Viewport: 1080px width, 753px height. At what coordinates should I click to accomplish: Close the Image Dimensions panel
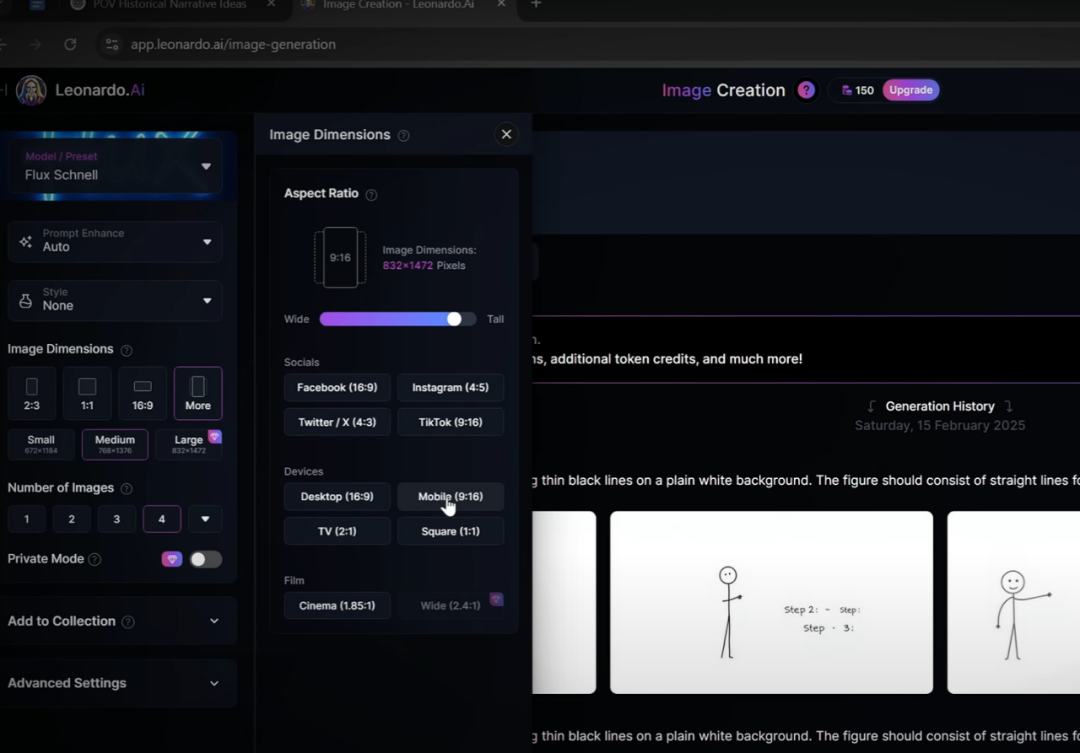coord(506,134)
